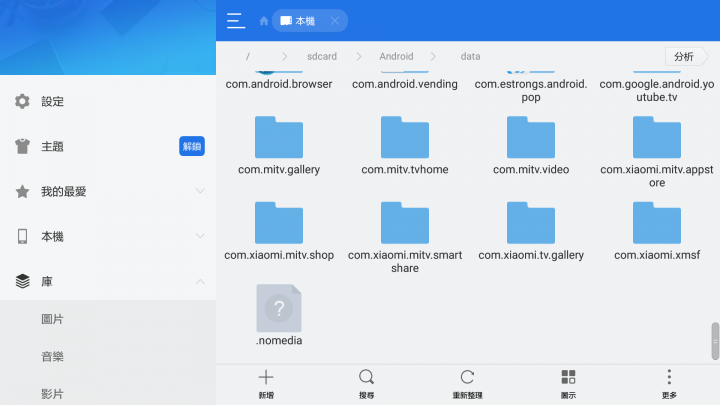Click the com.android.browser label
Viewport: 720px width, 405px height.
point(279,84)
